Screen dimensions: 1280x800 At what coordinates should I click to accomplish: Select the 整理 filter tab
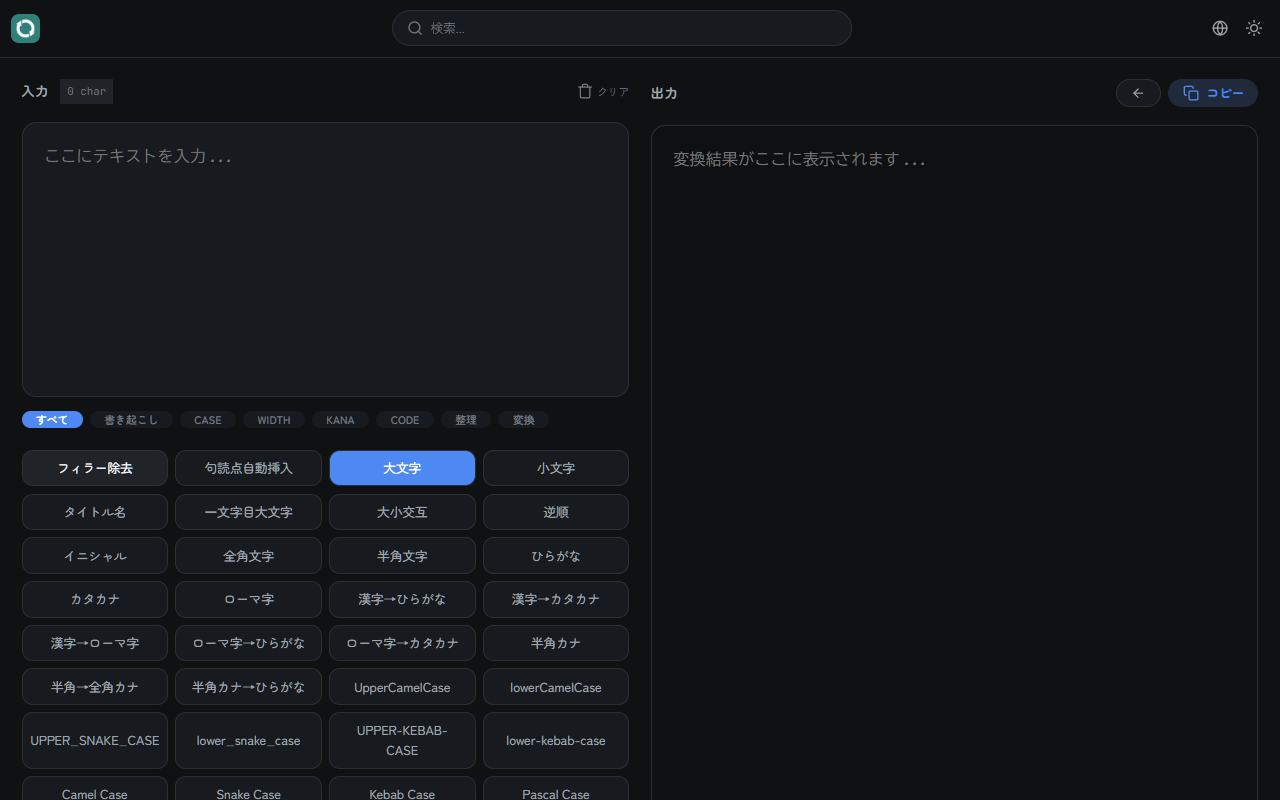tap(466, 420)
